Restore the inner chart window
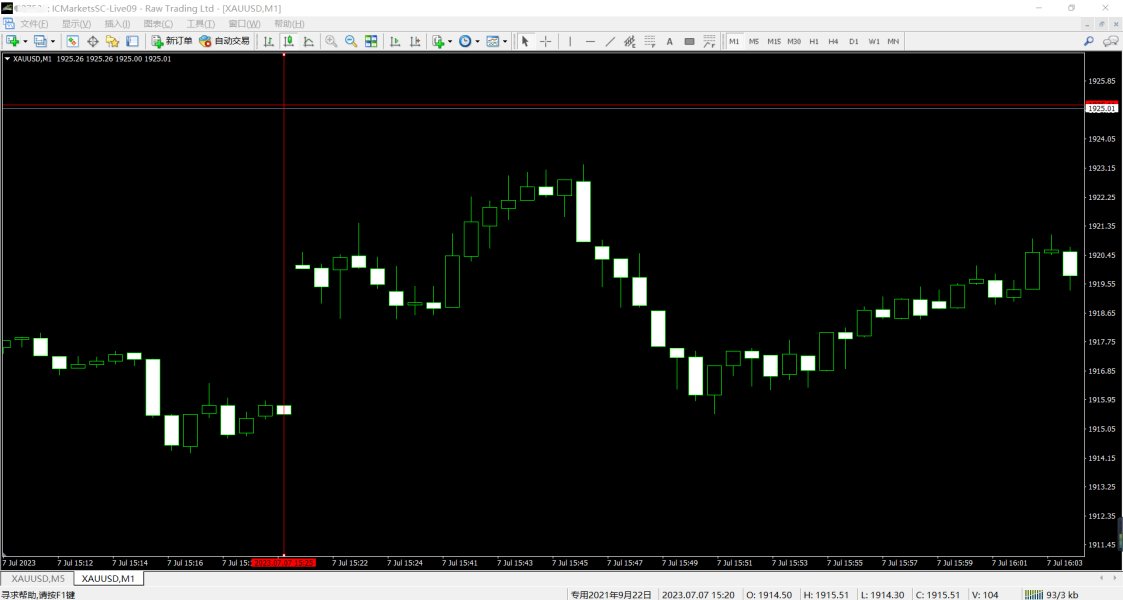This screenshot has width=1123, height=600. (x=1102, y=24)
